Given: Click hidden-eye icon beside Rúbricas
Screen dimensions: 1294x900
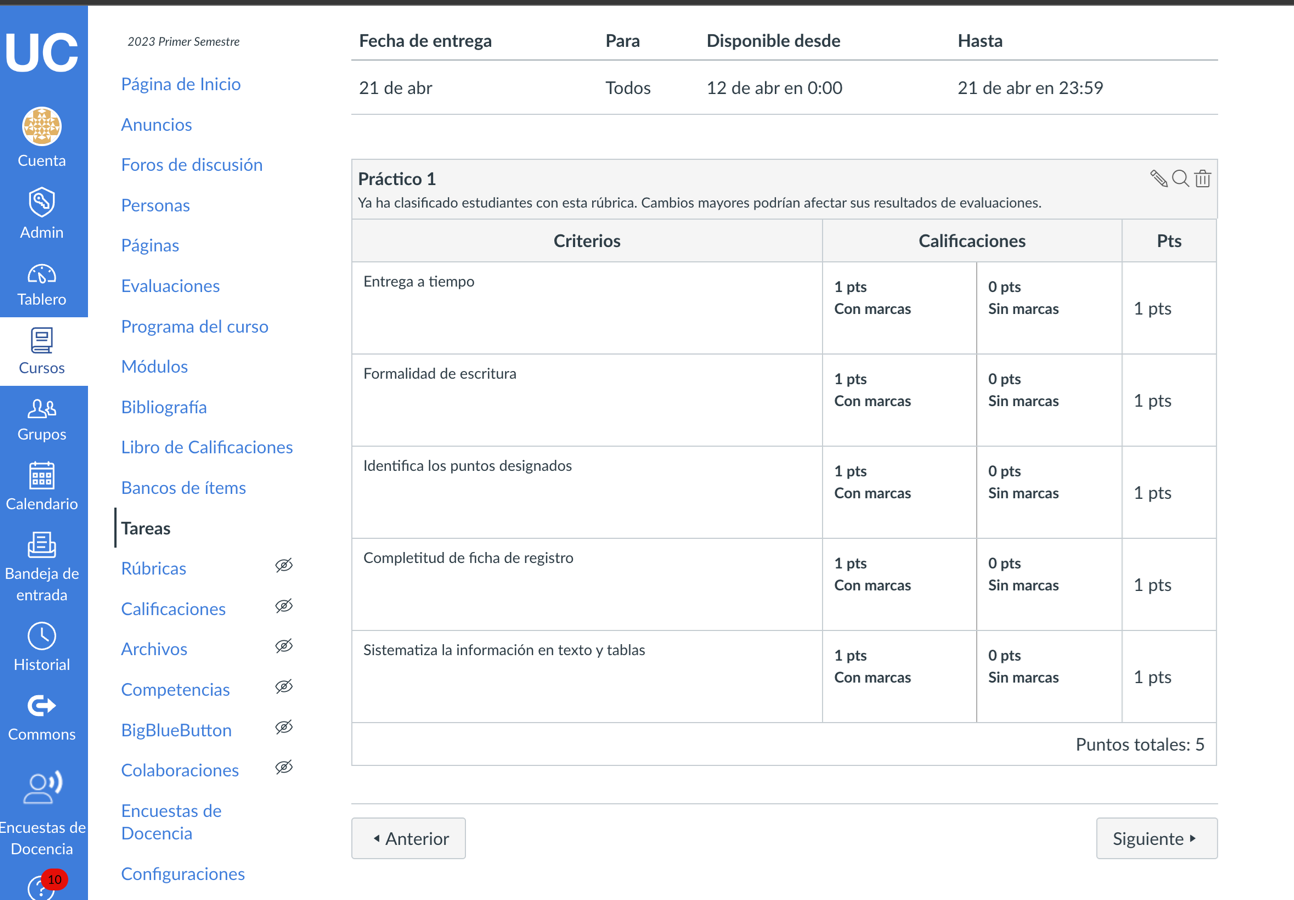Looking at the screenshot, I should click(x=284, y=566).
